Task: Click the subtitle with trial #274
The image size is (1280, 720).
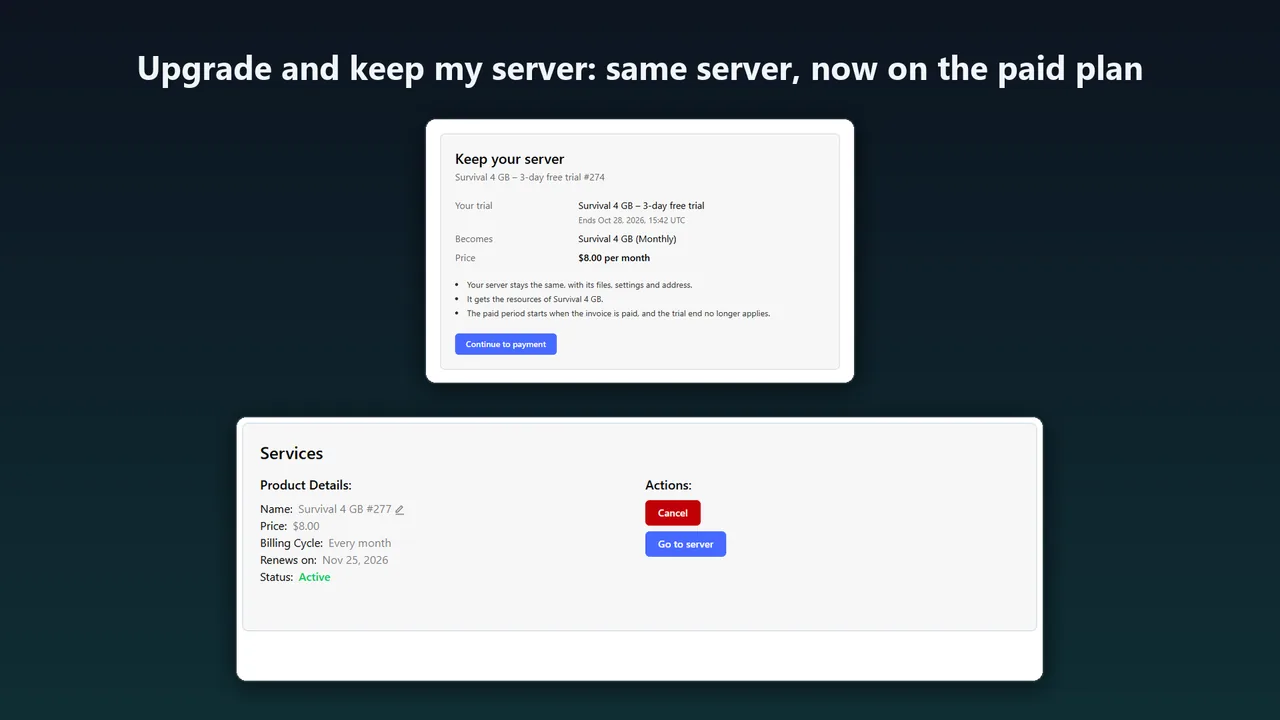Action: pos(530,177)
